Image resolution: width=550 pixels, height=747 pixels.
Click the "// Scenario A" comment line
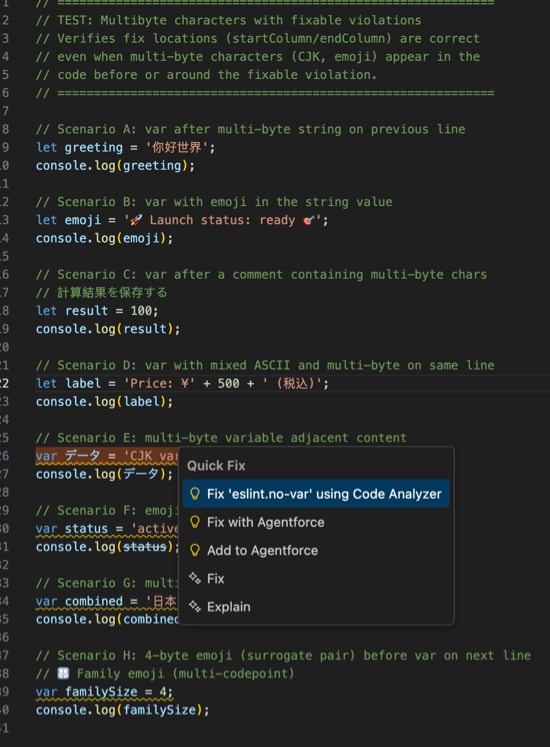[251, 129]
